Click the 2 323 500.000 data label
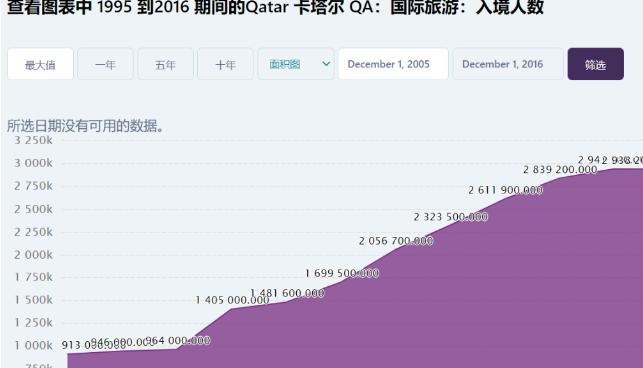 point(450,217)
